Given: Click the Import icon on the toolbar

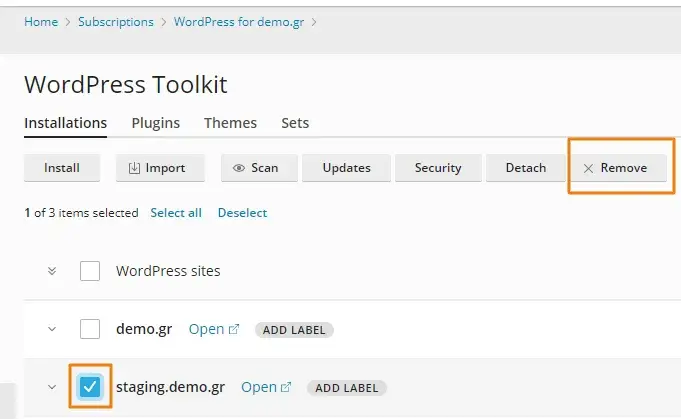Looking at the screenshot, I should click(x=134, y=168).
